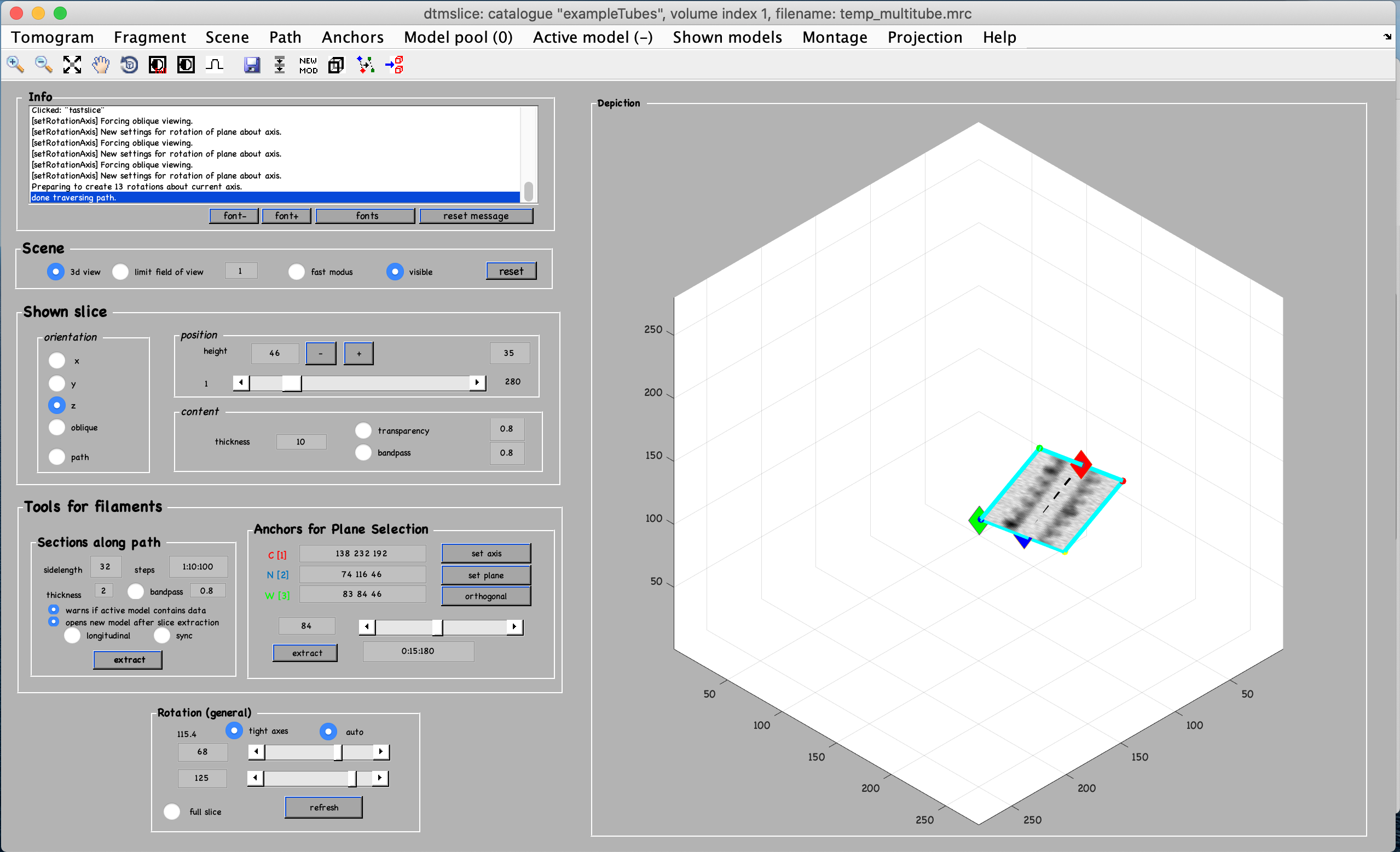Screen dimensions: 1400x852
Task: Click extract button in Sections along path
Action: (x=128, y=660)
